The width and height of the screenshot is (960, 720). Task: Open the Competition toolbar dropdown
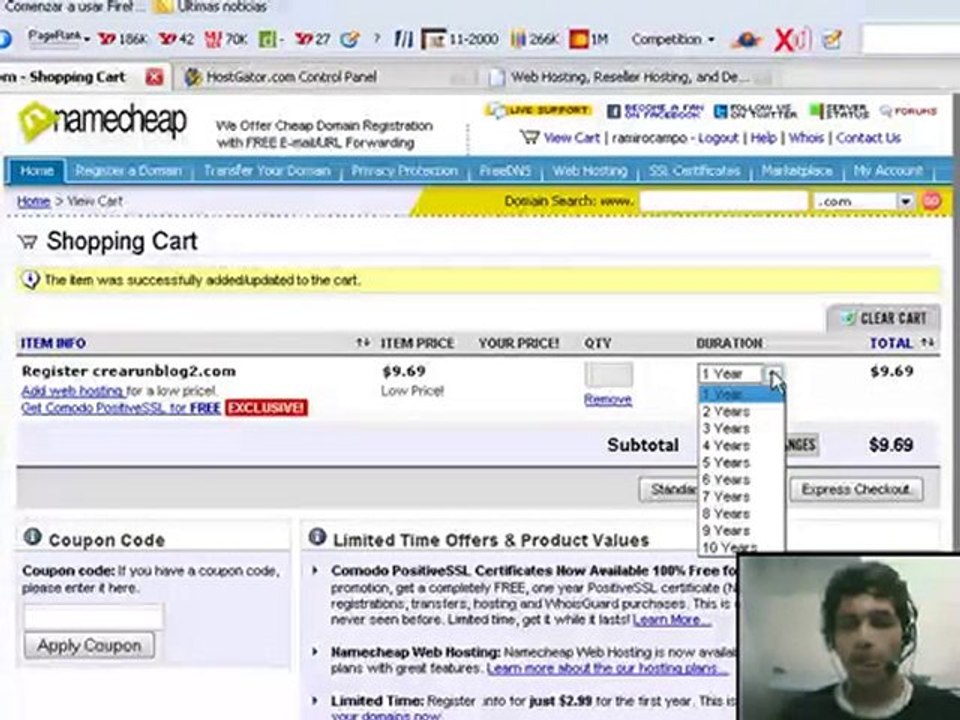(673, 39)
